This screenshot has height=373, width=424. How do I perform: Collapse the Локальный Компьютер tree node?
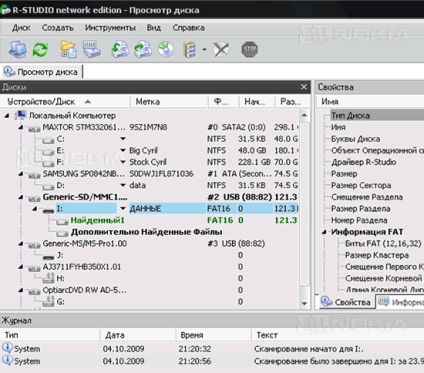pos(7,116)
